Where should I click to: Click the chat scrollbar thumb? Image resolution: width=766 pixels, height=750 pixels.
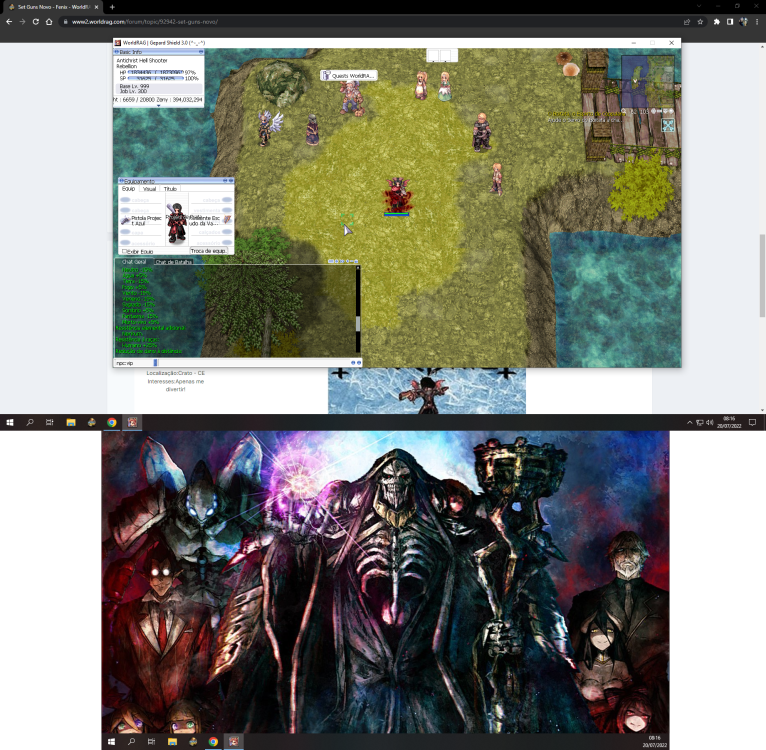pos(358,323)
